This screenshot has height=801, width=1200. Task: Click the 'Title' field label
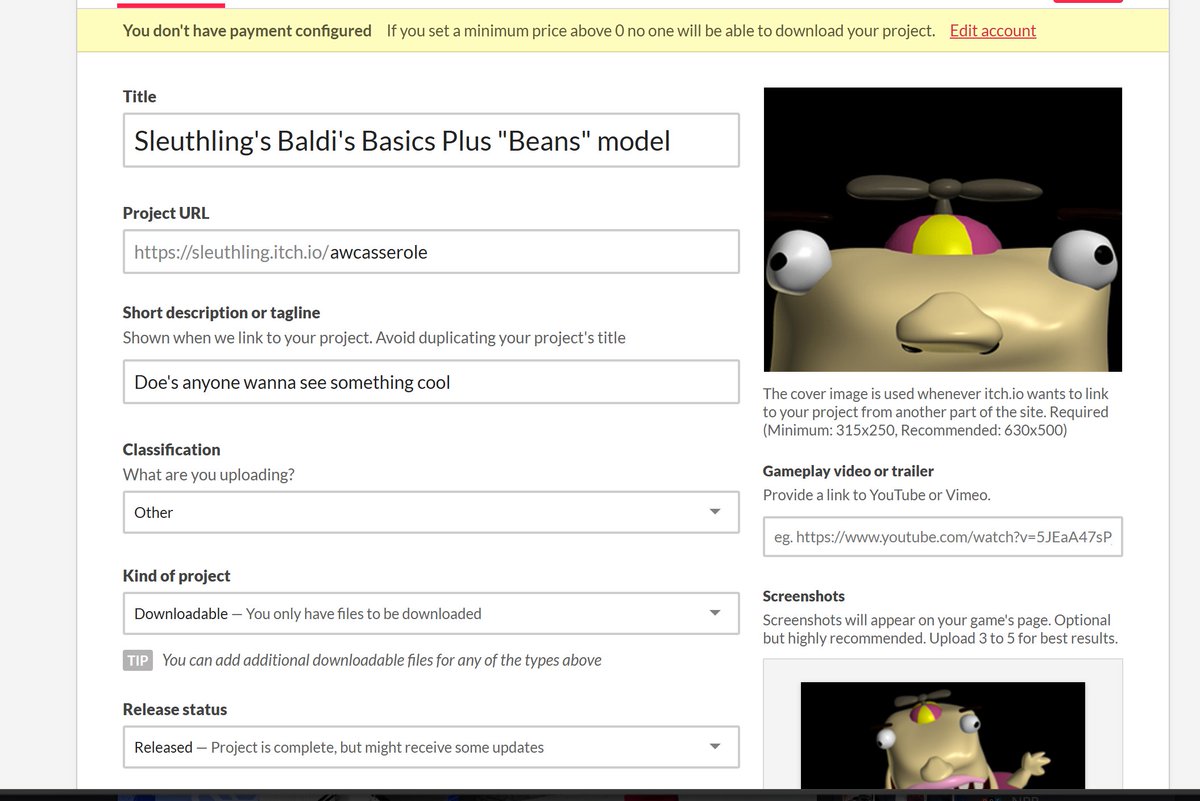pyautogui.click(x=139, y=96)
